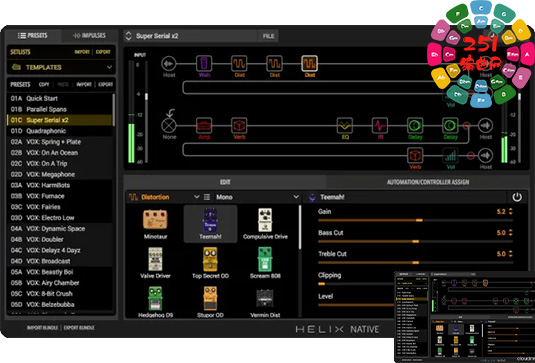This screenshot has width=535, height=363.
Task: Select the lower Verb block on split path
Action: pyautogui.click(x=415, y=156)
